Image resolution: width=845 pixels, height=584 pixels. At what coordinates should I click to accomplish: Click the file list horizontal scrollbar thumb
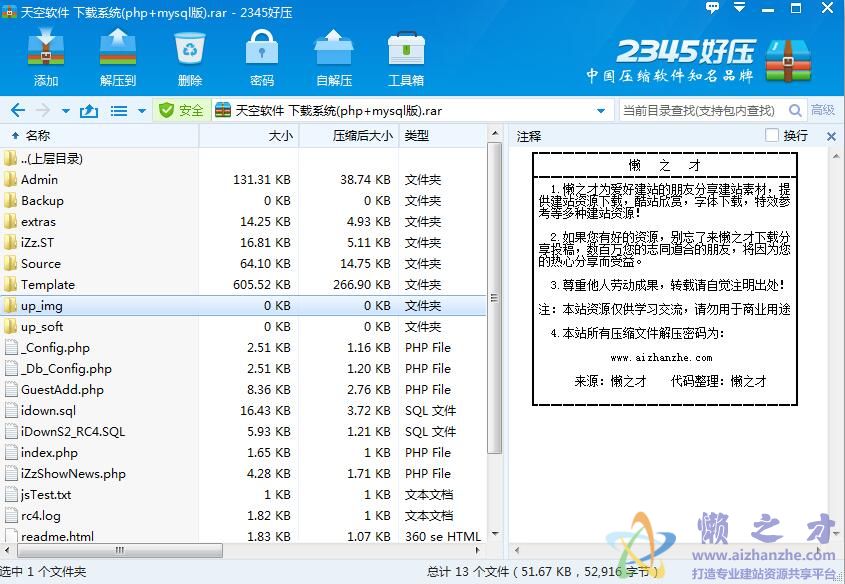pos(120,550)
